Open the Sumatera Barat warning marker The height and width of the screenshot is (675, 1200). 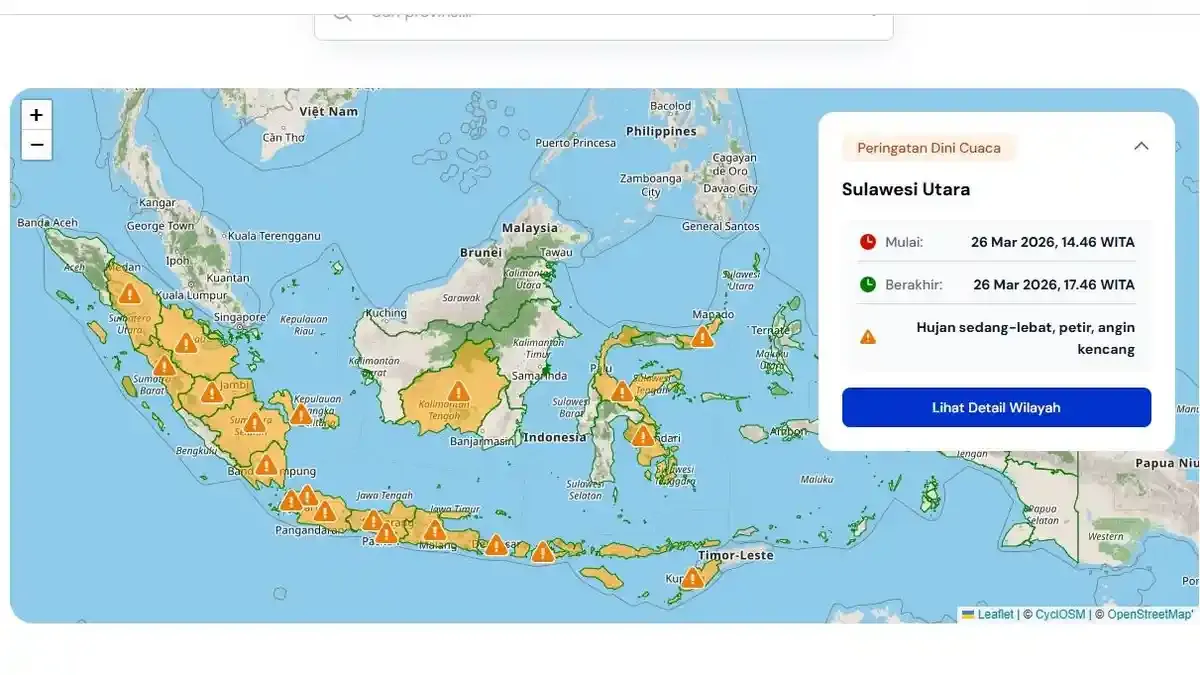point(164,366)
